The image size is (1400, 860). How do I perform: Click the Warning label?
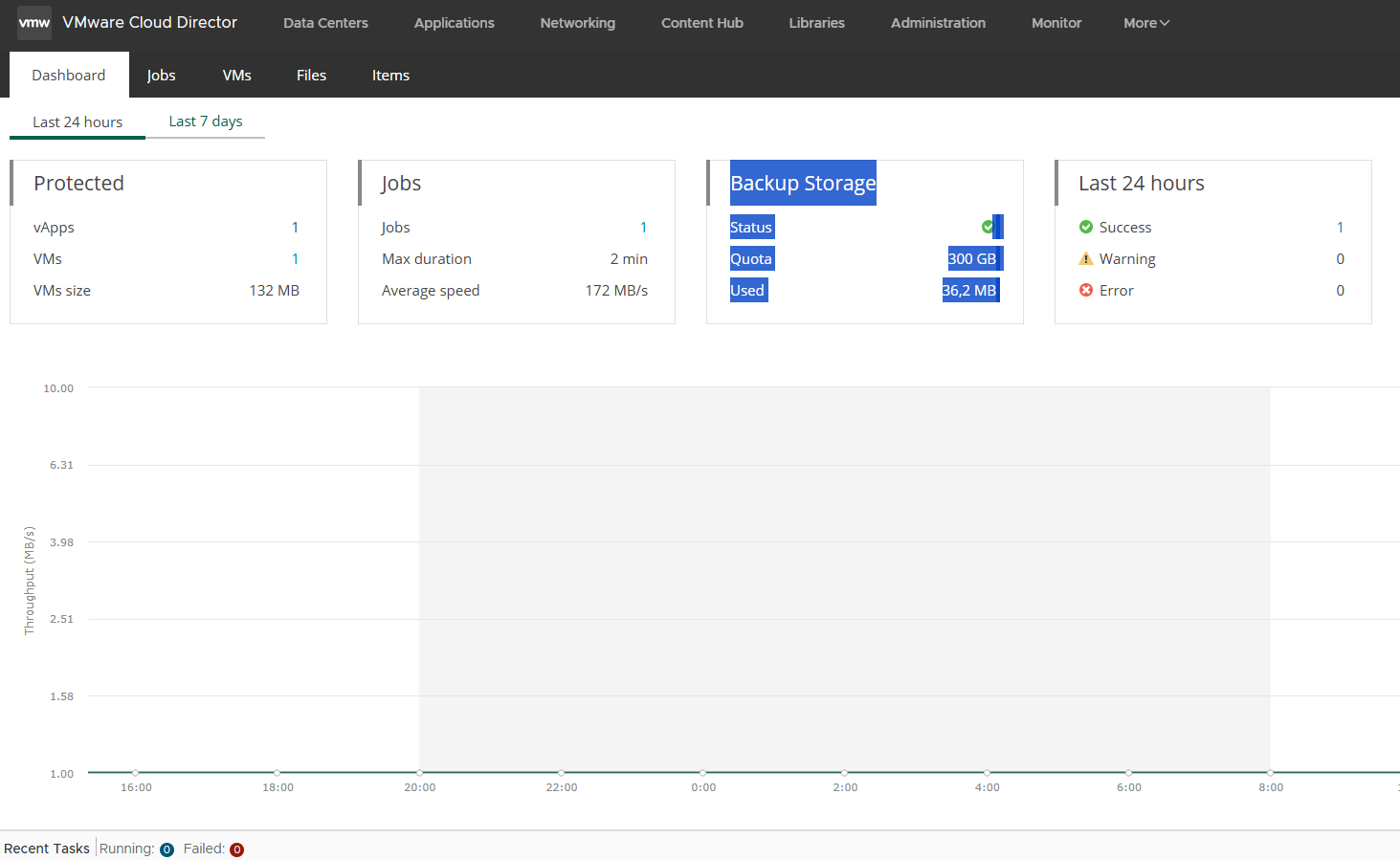(1127, 259)
